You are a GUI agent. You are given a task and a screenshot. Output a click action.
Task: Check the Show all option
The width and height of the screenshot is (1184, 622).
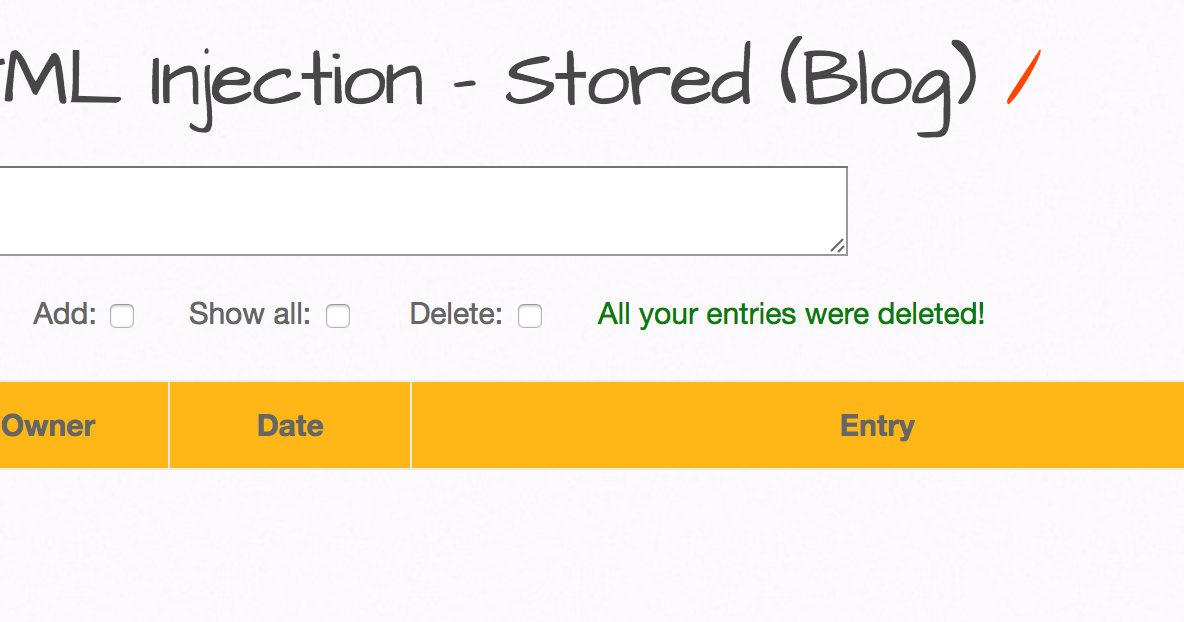(338, 316)
